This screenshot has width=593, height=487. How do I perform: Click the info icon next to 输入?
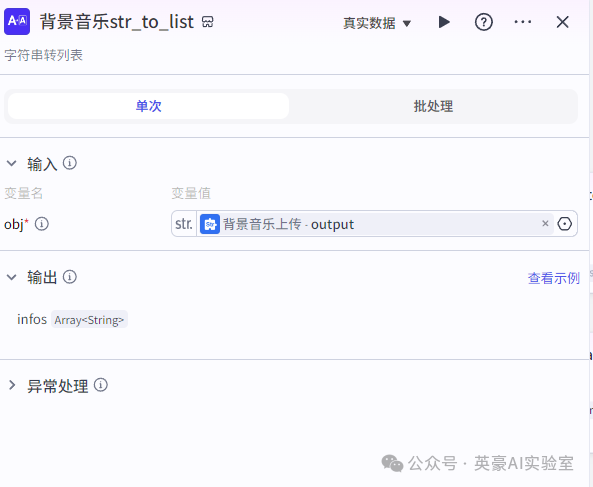click(x=70, y=163)
